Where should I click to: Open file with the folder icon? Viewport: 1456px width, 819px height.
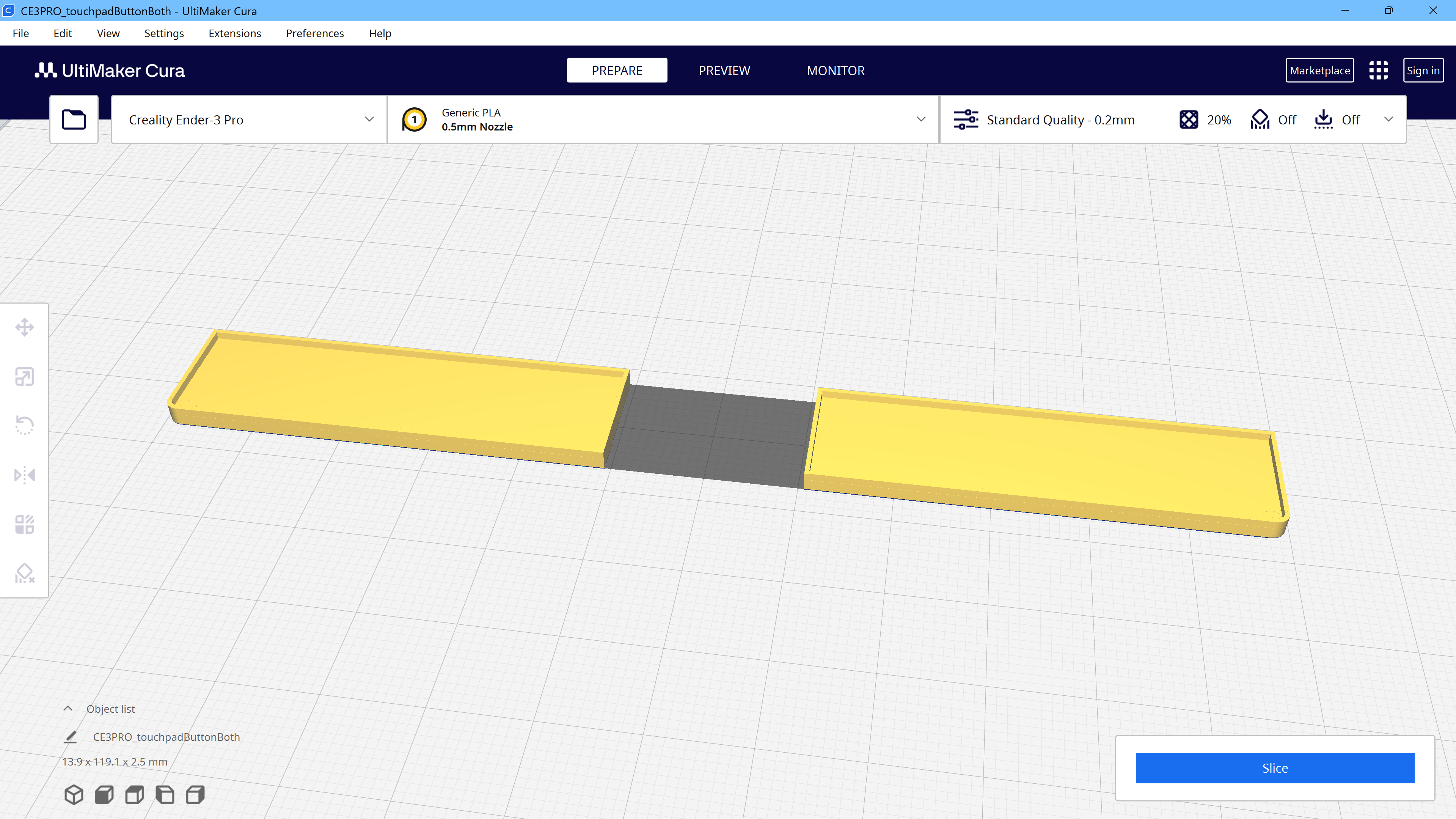[x=74, y=119]
